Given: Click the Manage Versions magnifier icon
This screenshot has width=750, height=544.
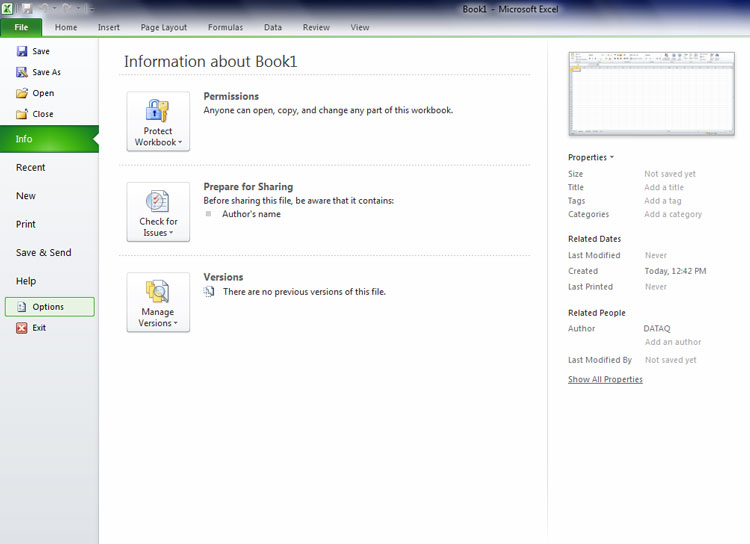Looking at the screenshot, I should coord(158,291).
